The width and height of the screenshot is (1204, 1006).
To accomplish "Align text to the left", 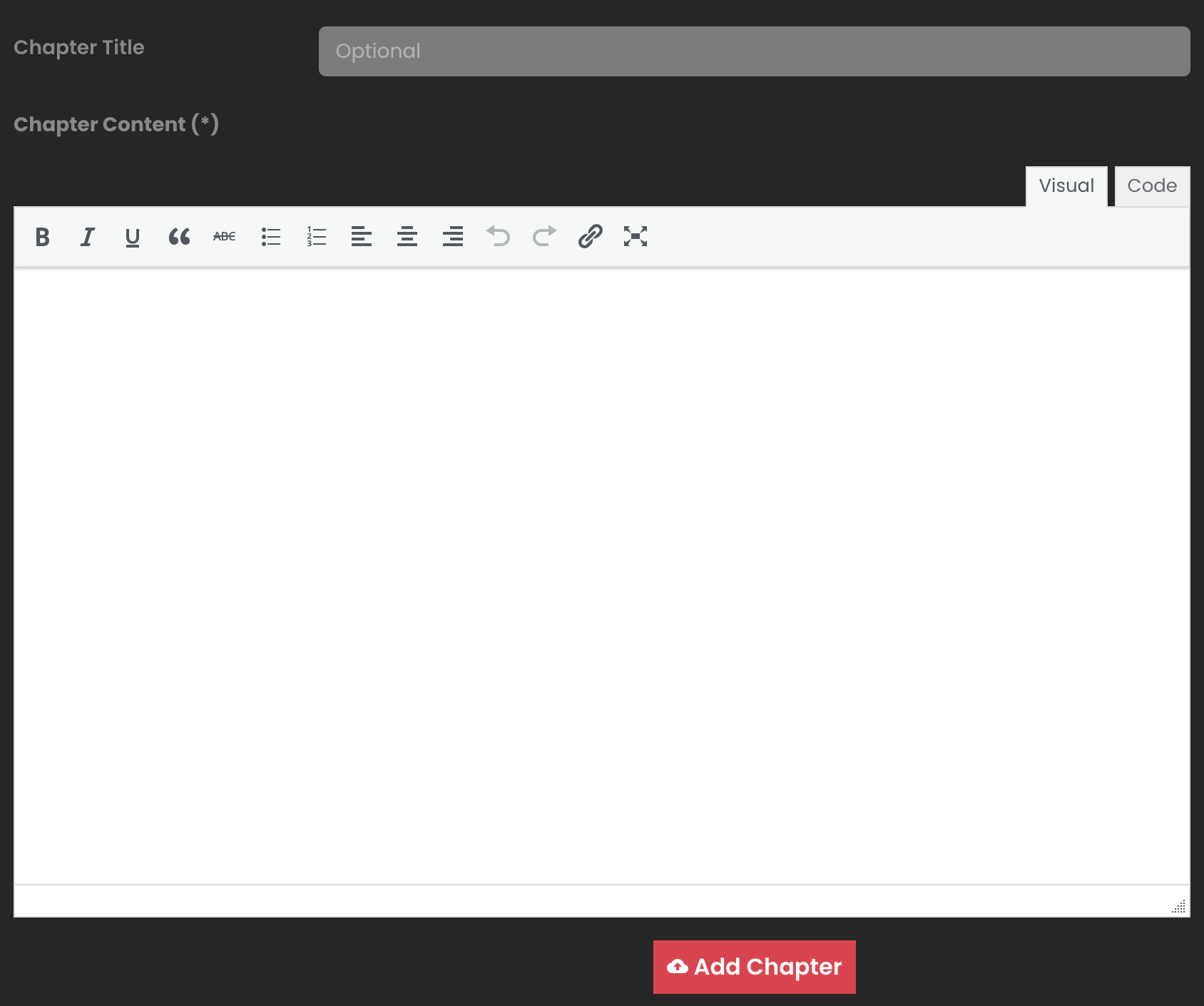I will pyautogui.click(x=362, y=236).
